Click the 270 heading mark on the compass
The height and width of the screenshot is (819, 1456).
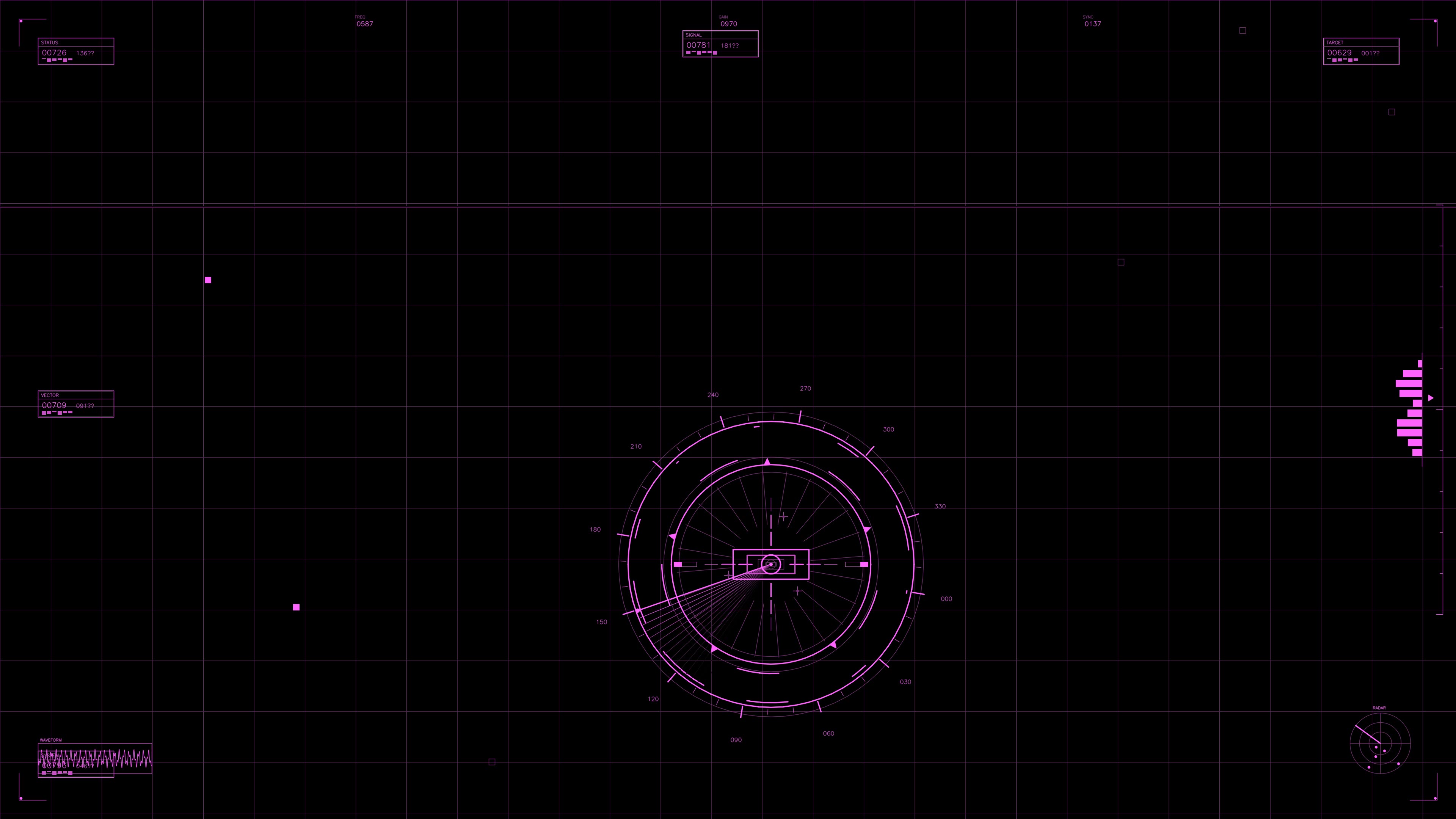[805, 388]
